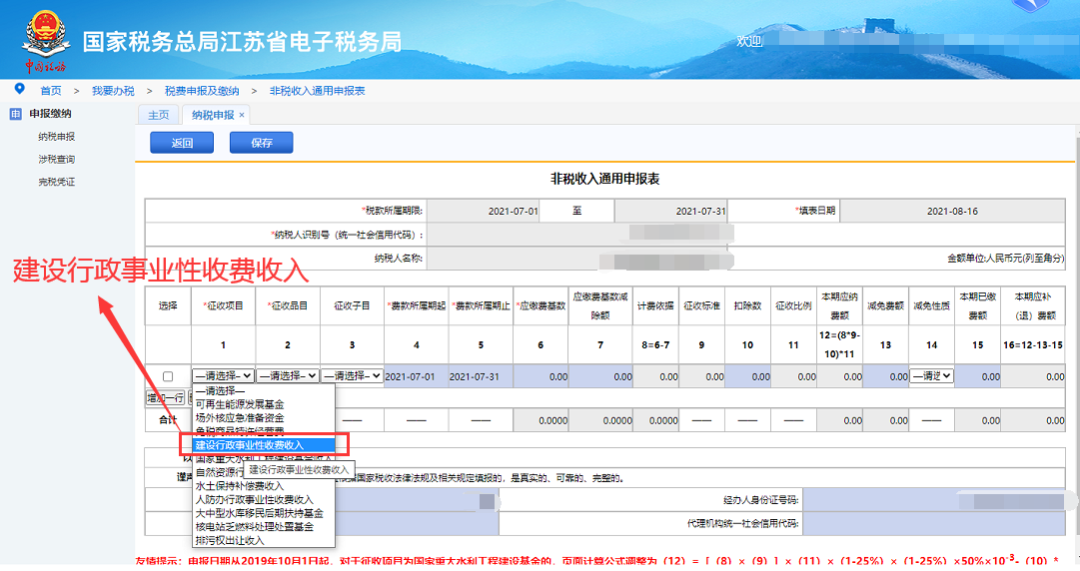Click the 应缴费基数减除额 input in column 7
Viewport: 1080px width, 571px height.
(601, 377)
